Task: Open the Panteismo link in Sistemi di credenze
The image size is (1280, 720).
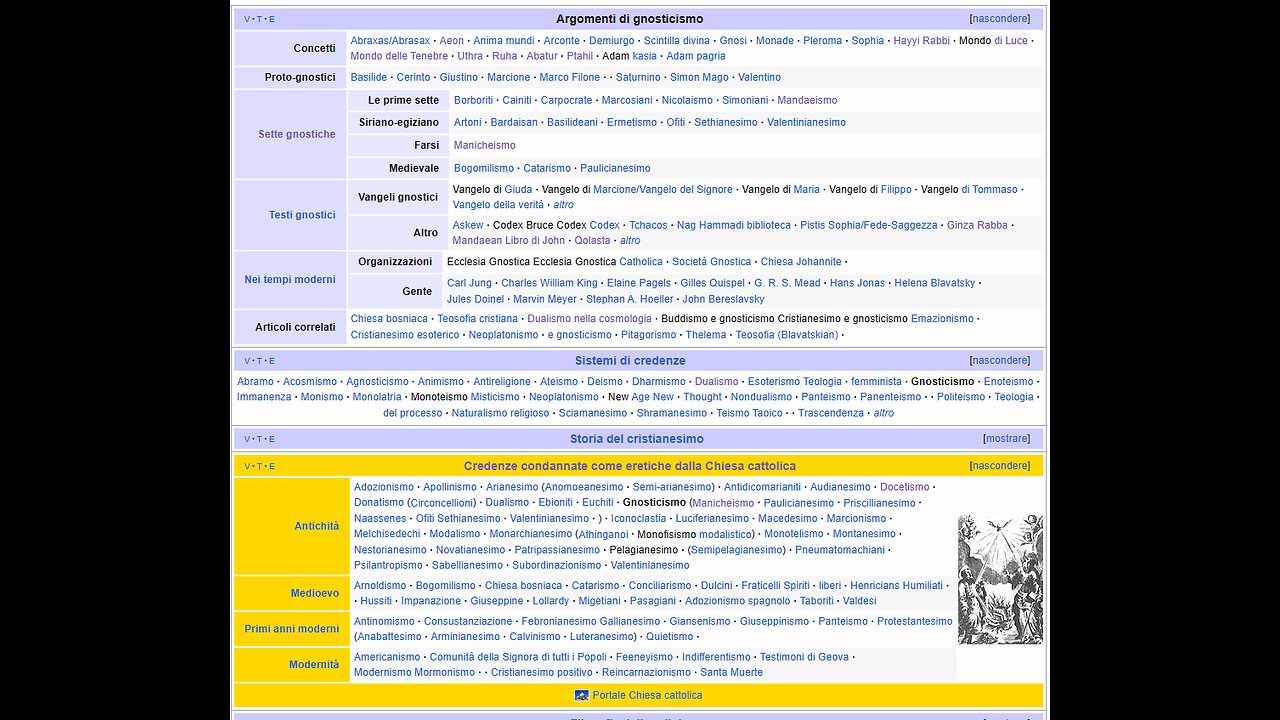Action: click(x=826, y=397)
